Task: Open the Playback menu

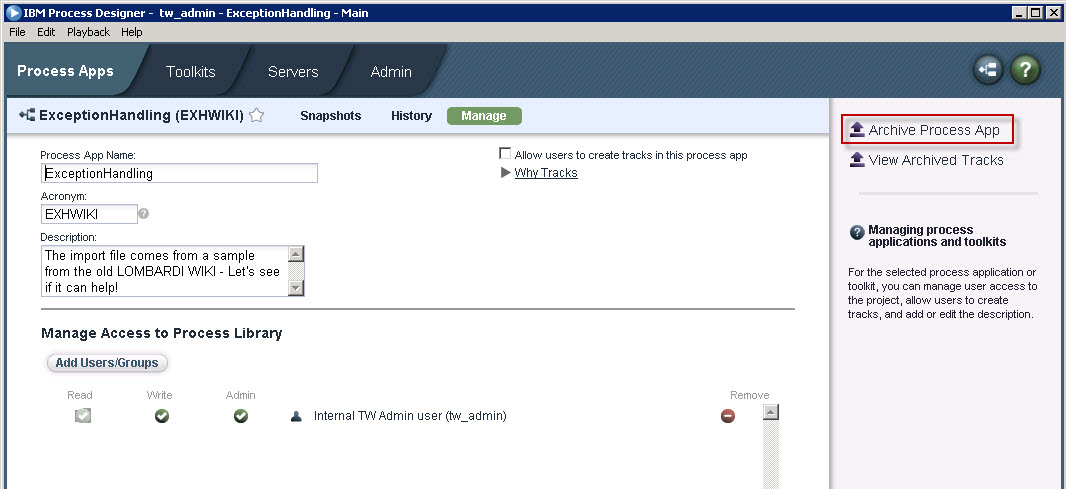Action: [88, 32]
